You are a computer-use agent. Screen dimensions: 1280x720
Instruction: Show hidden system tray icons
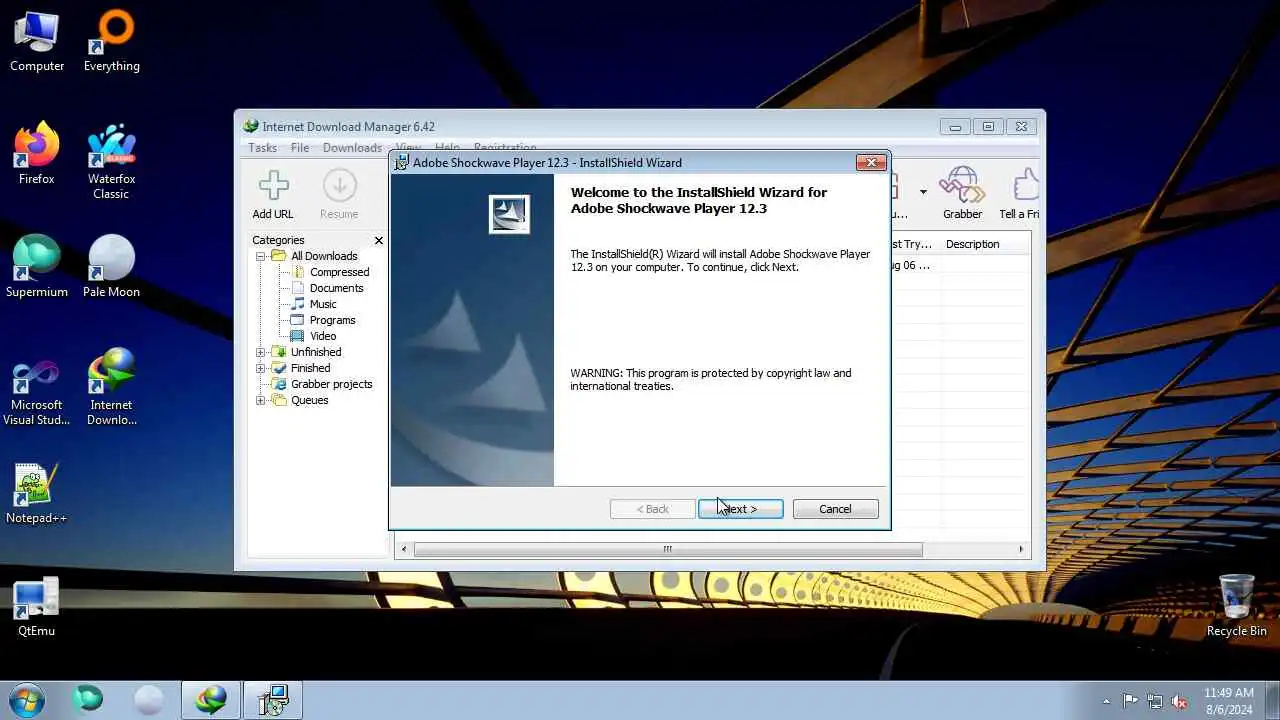pos(1106,701)
